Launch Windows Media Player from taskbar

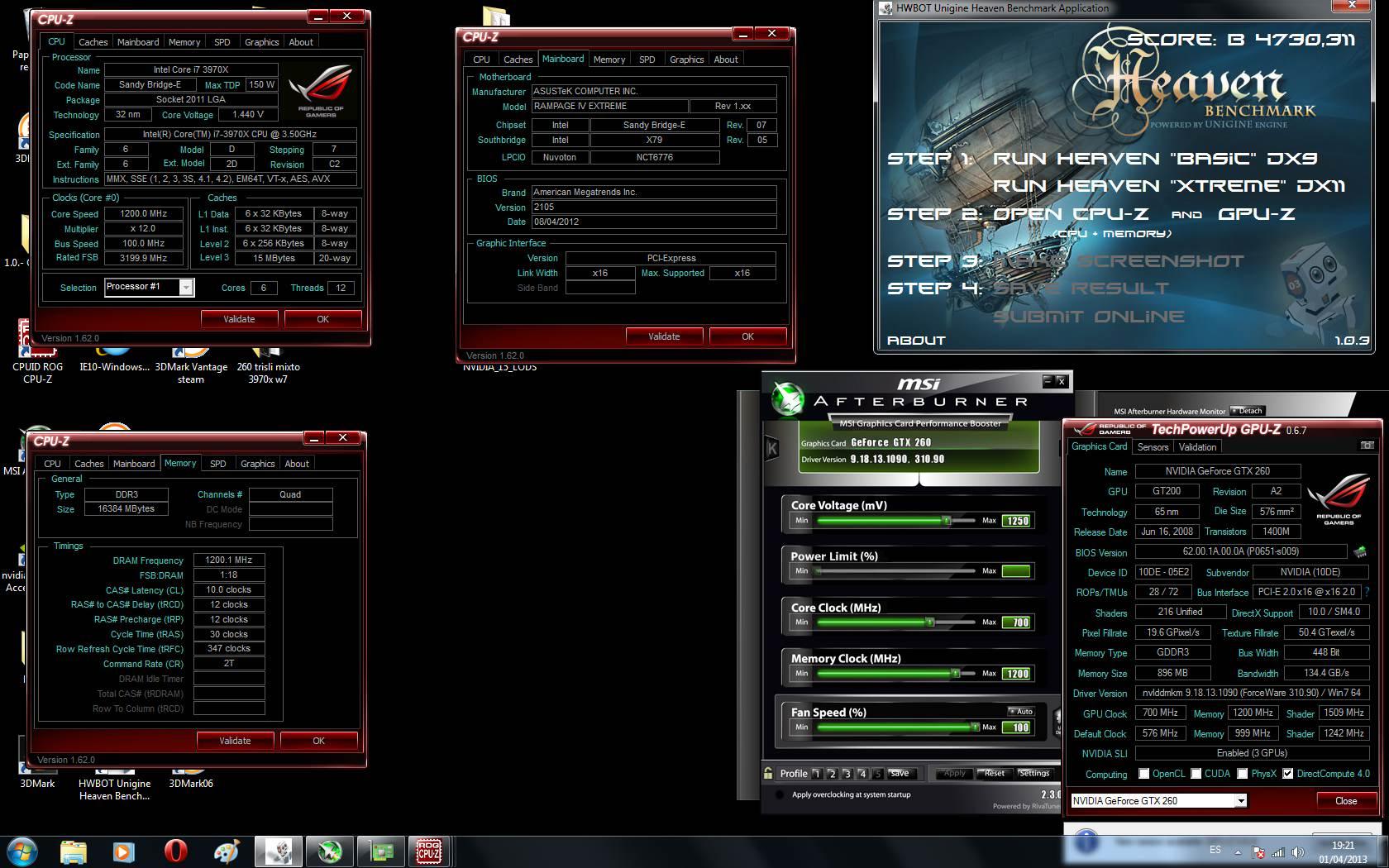tap(124, 851)
